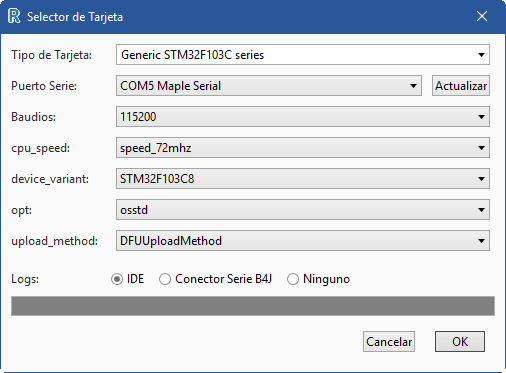
Task: Open the opt osstd dropdown
Action: [303, 210]
